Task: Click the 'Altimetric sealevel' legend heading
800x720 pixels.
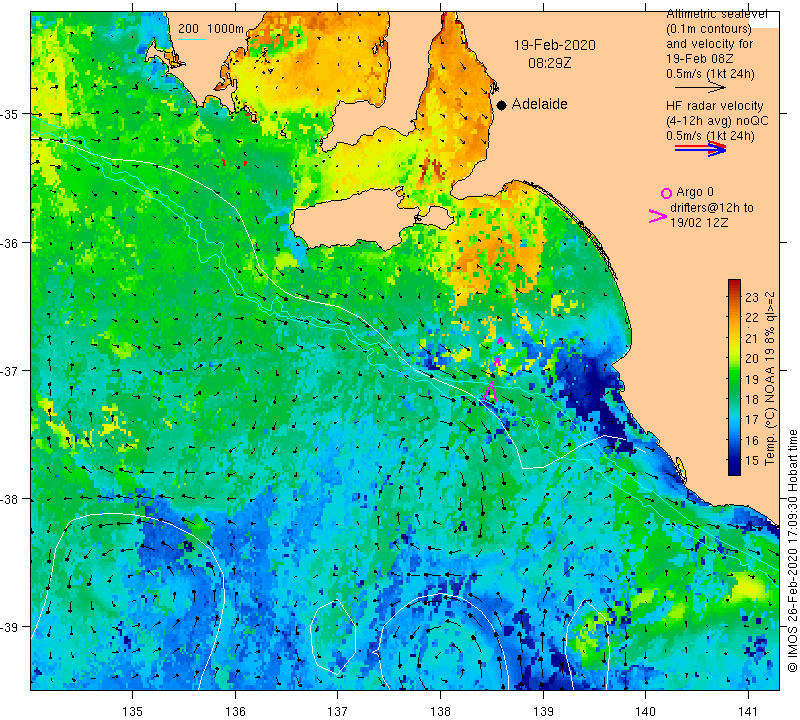Action: [716, 14]
